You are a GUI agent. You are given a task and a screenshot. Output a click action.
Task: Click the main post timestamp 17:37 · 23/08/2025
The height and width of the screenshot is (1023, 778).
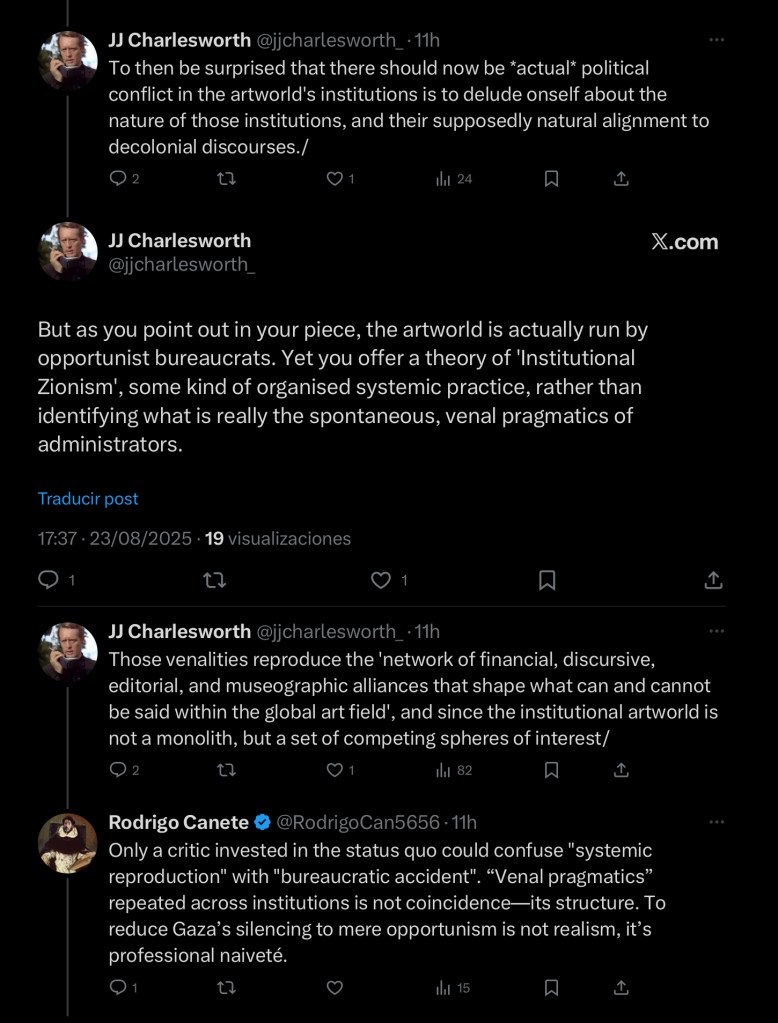point(114,538)
